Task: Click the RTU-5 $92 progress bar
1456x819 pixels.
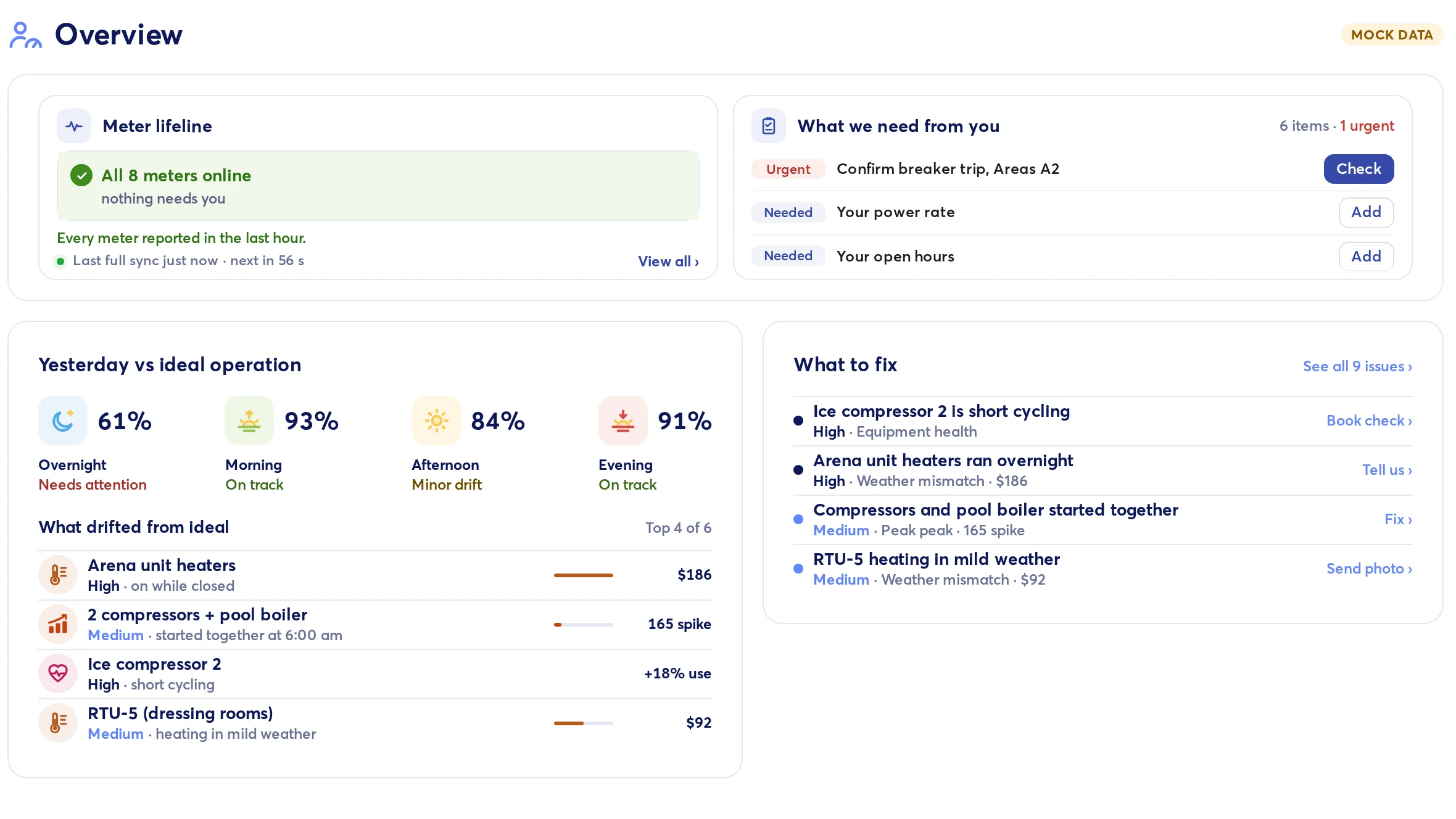Action: (583, 723)
